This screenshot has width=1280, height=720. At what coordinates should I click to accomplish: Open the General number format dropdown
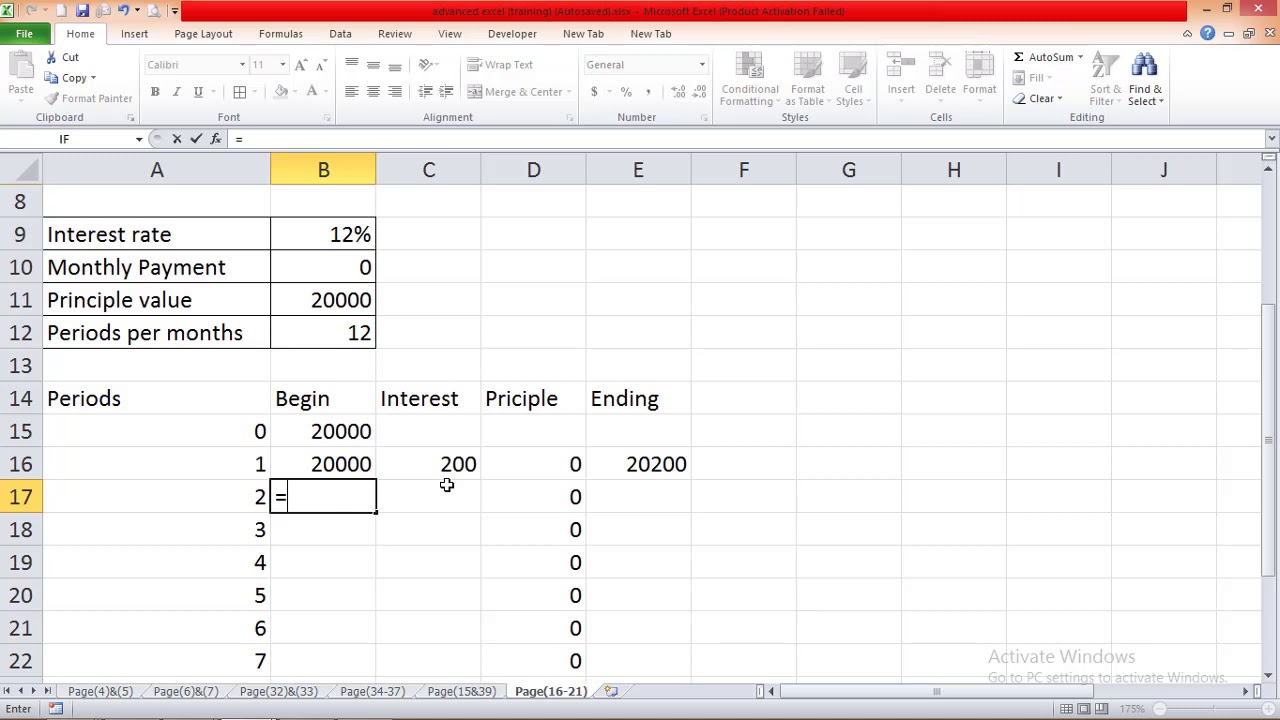[702, 65]
